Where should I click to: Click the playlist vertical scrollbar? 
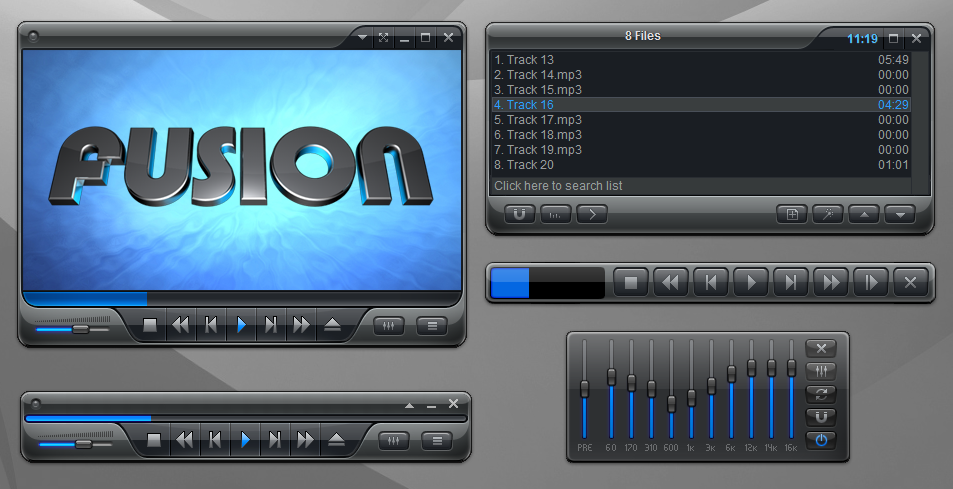(x=920, y=123)
